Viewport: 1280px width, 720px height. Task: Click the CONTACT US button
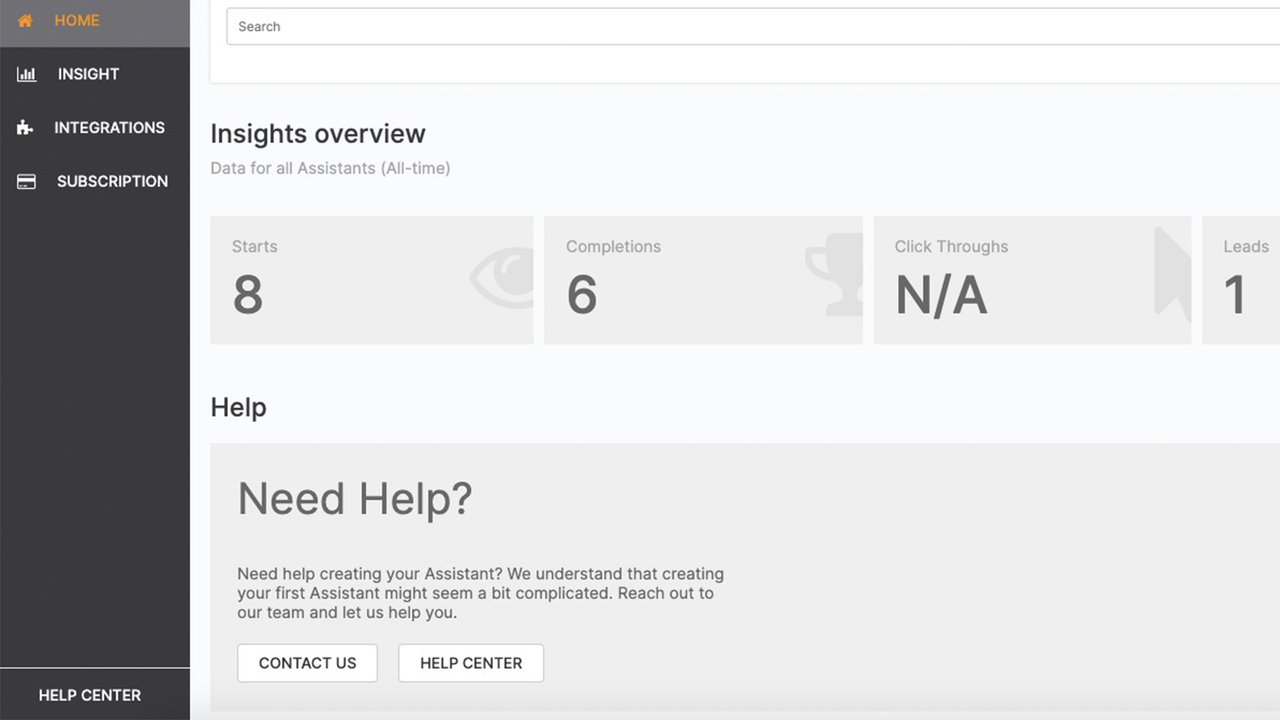tap(307, 663)
